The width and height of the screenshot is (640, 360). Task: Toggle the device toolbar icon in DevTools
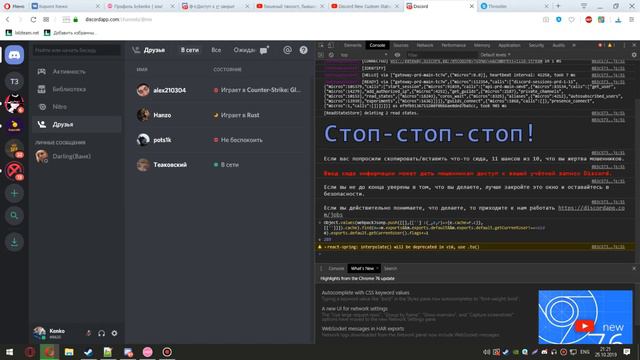[331, 45]
